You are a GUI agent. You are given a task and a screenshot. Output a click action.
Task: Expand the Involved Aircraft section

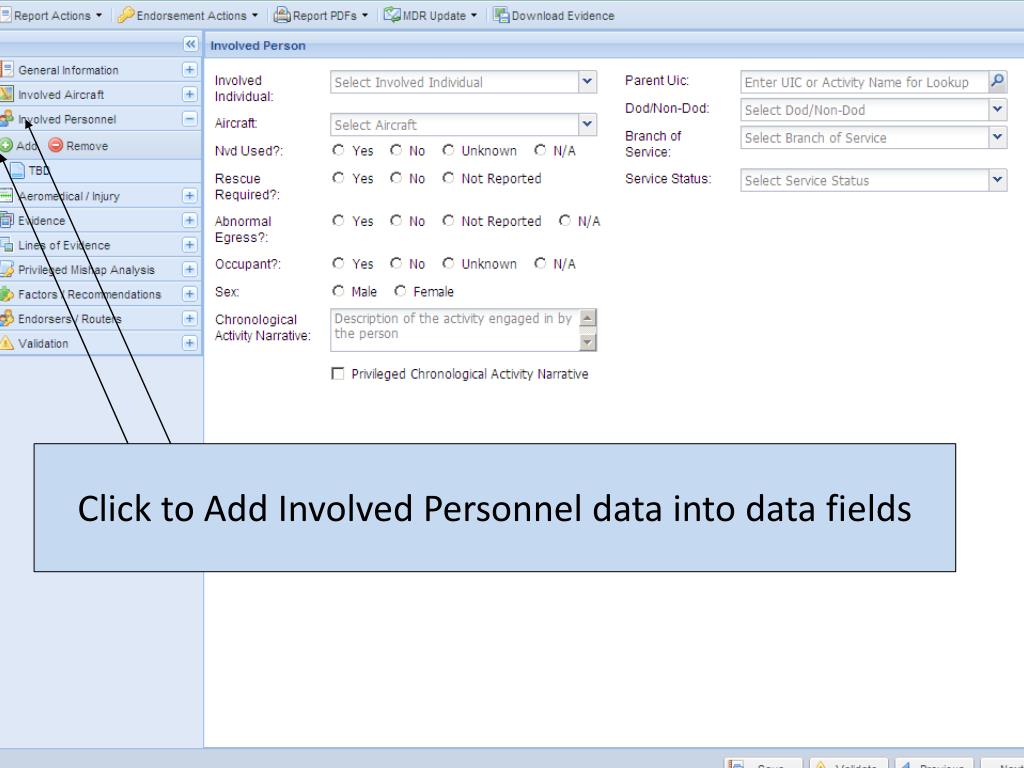coord(189,95)
